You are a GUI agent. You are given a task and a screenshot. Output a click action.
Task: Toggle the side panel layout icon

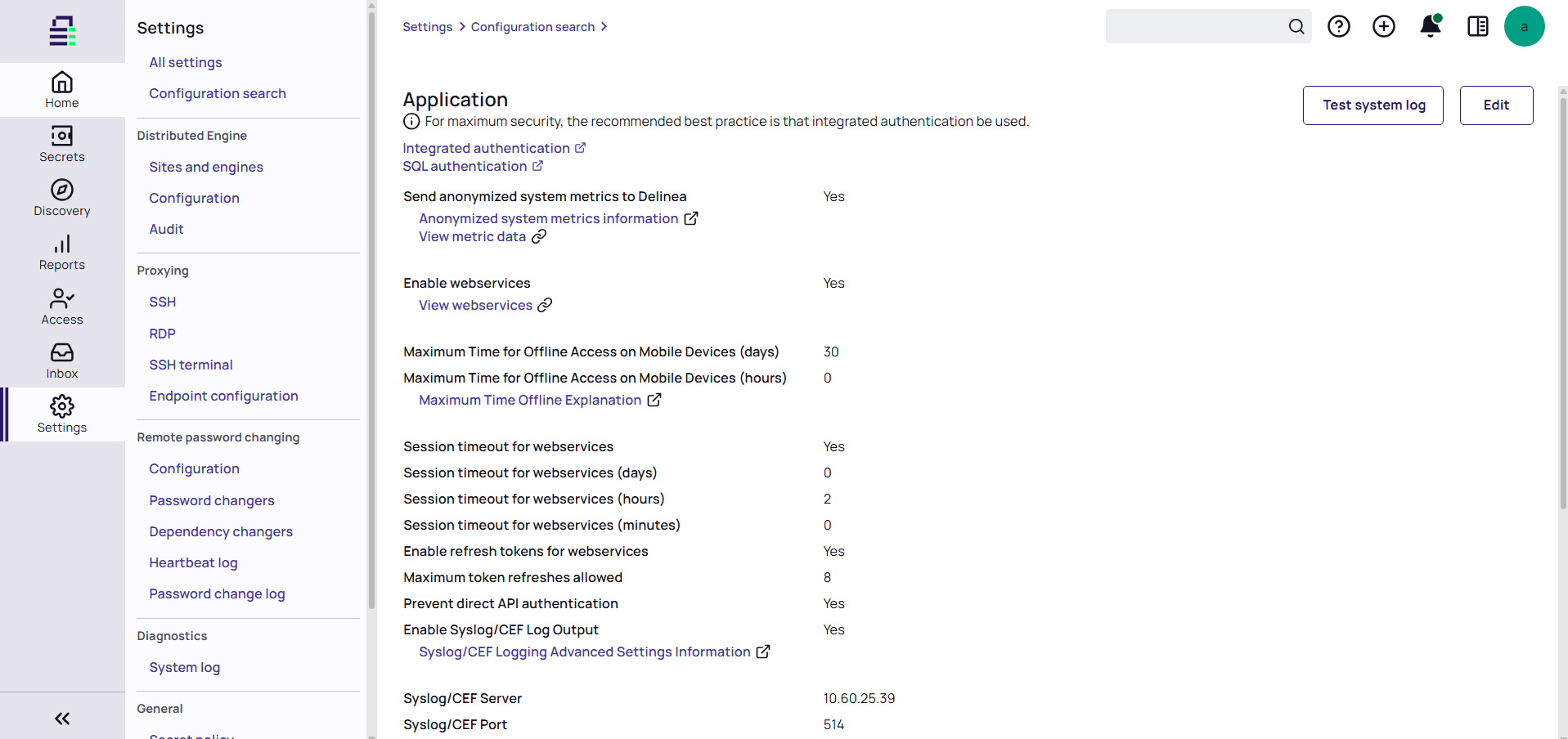(1477, 27)
